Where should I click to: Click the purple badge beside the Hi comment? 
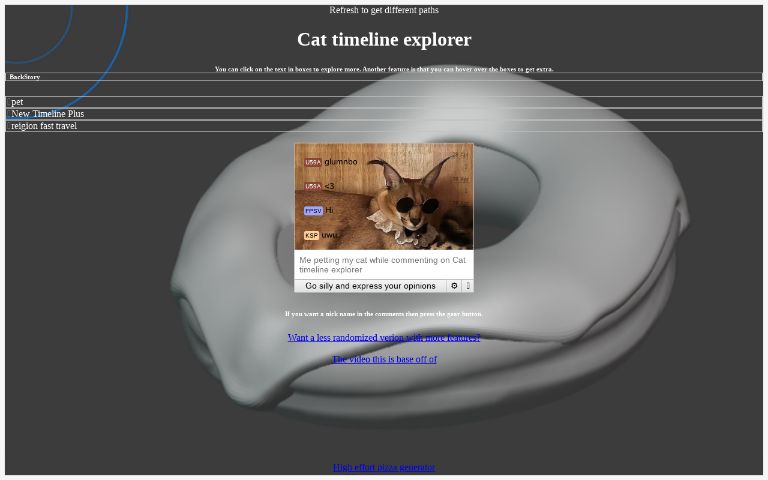[x=313, y=211]
